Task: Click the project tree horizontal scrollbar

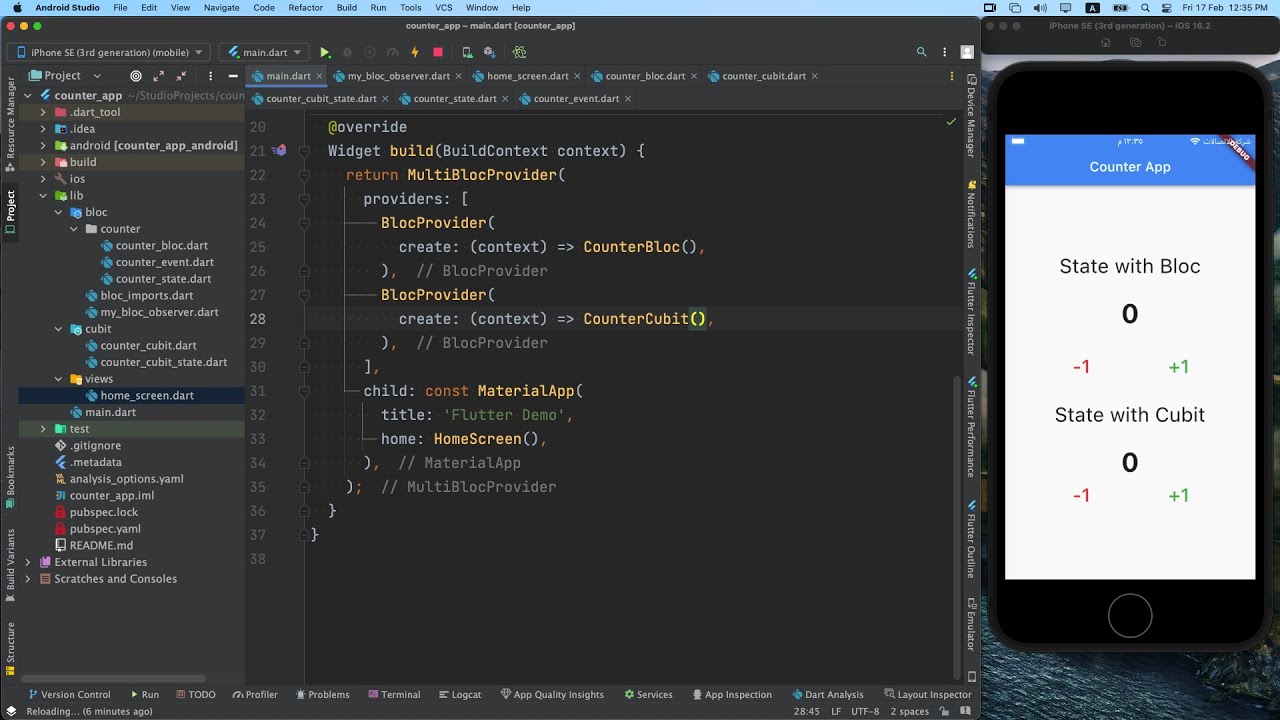Action: [x=112, y=679]
